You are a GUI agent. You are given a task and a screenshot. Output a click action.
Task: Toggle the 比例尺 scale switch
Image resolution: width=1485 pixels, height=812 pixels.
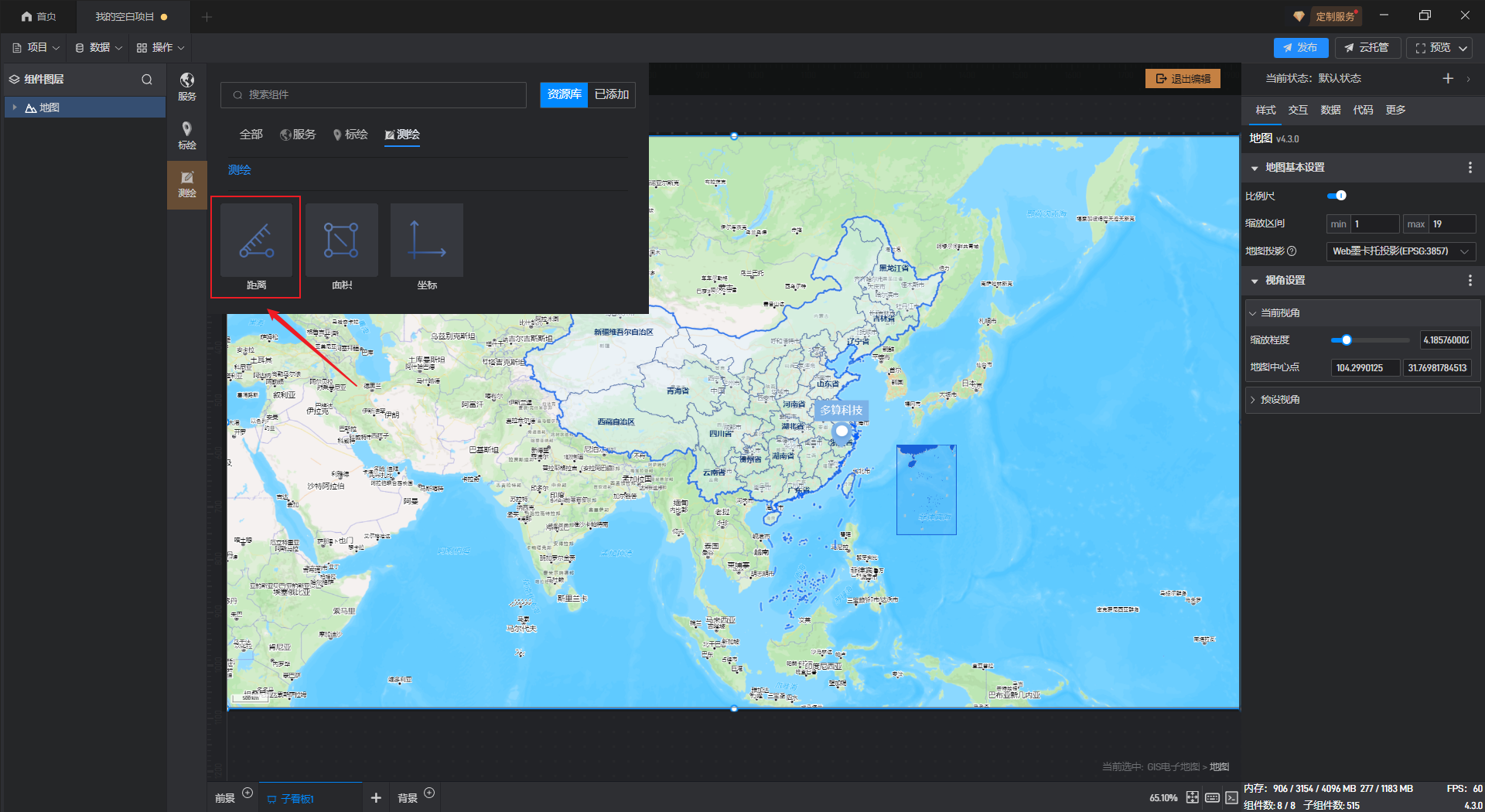point(1336,196)
